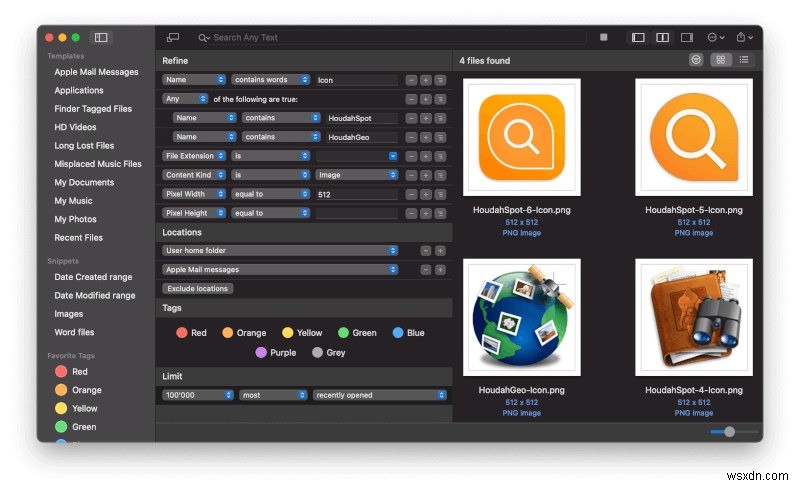
Task: Open the 100'000 limit dropdown
Action: [198, 395]
